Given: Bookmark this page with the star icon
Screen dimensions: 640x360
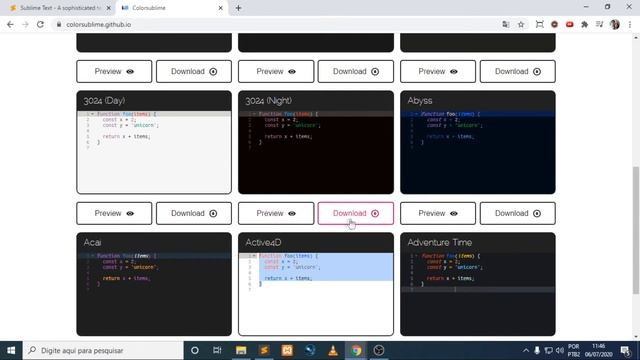Looking at the screenshot, I should [x=521, y=24].
